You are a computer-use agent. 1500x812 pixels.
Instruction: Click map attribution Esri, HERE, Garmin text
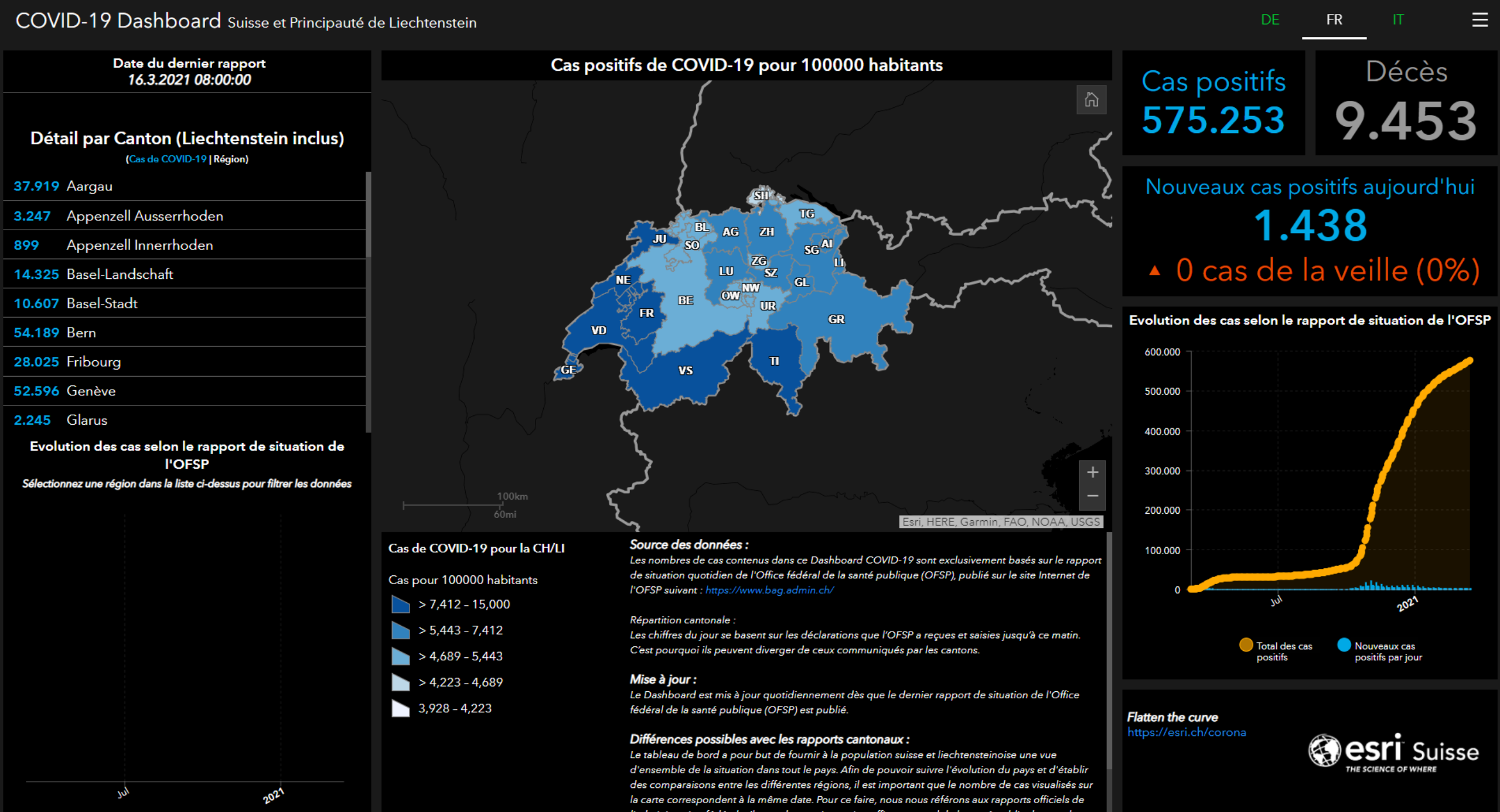coord(1001,521)
